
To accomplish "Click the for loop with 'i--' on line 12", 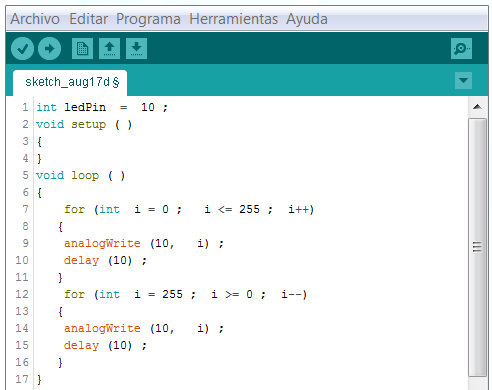I will click(185, 295).
